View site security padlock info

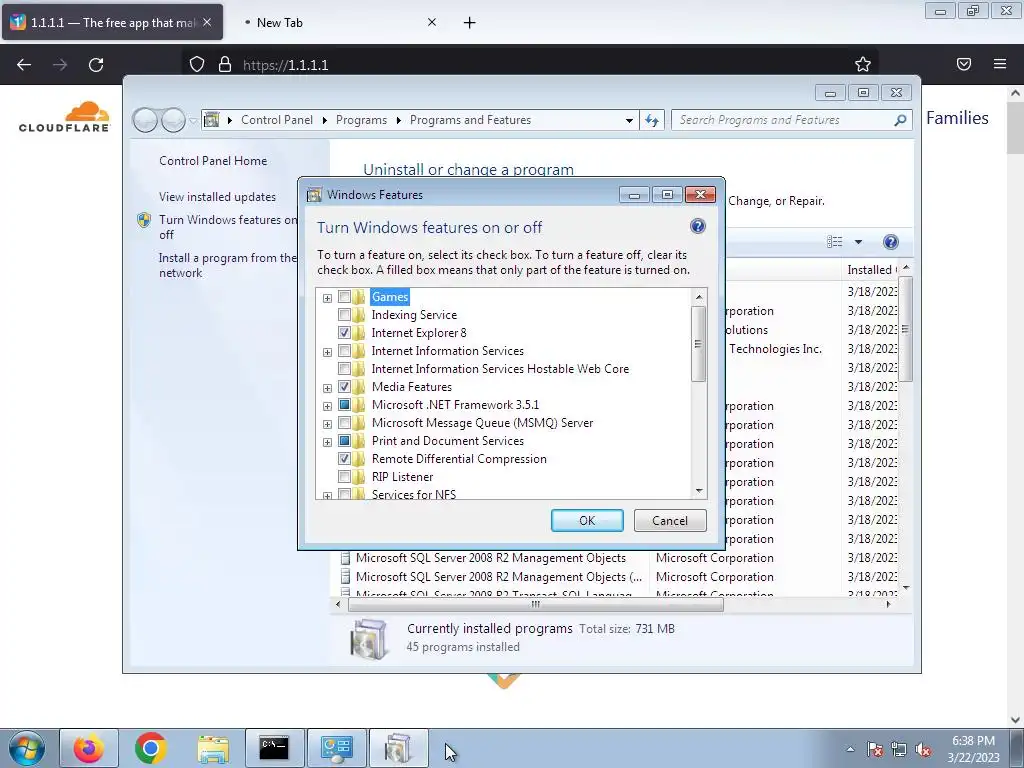tap(225, 64)
